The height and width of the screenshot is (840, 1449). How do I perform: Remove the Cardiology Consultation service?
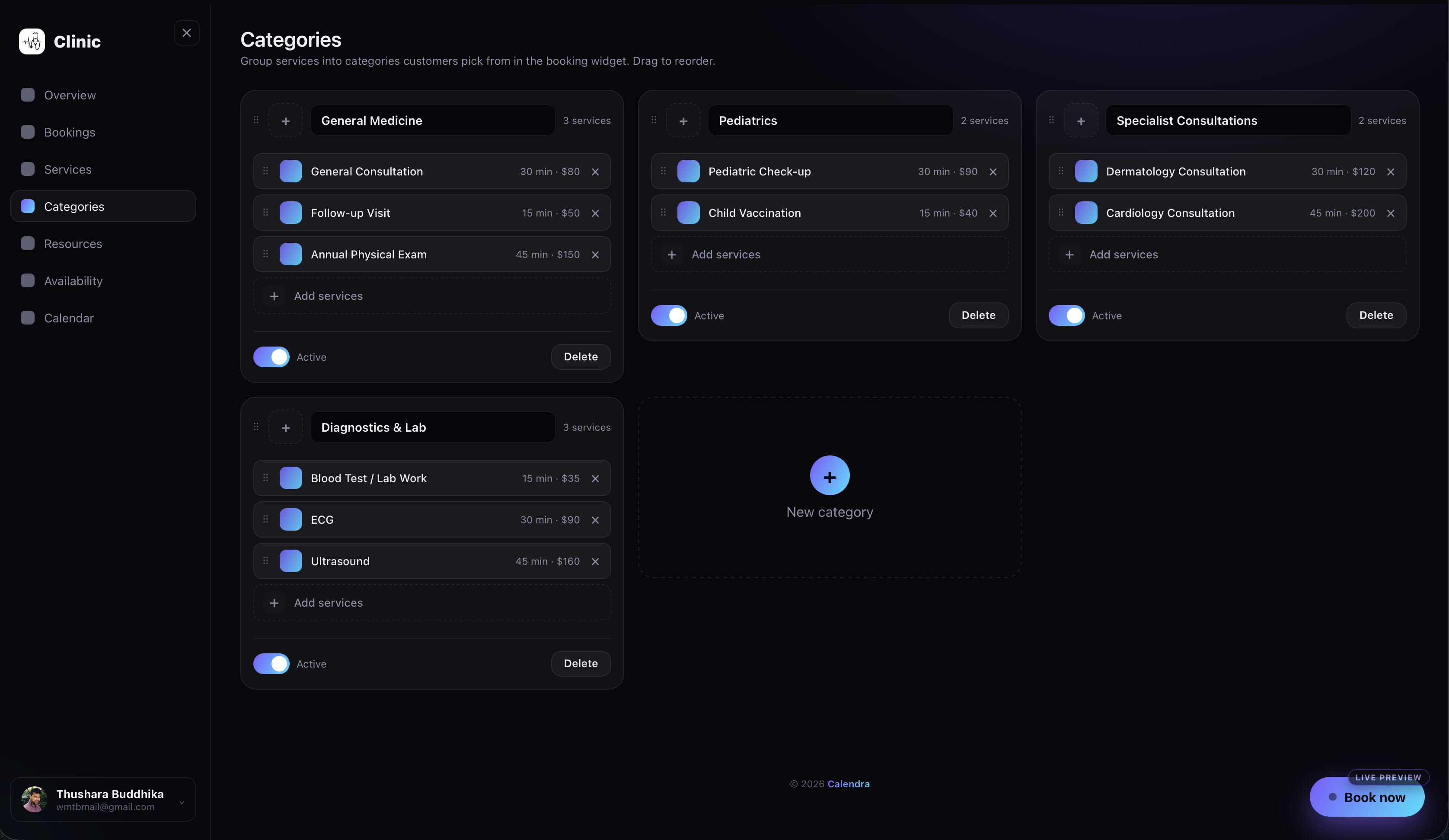[1390, 213]
